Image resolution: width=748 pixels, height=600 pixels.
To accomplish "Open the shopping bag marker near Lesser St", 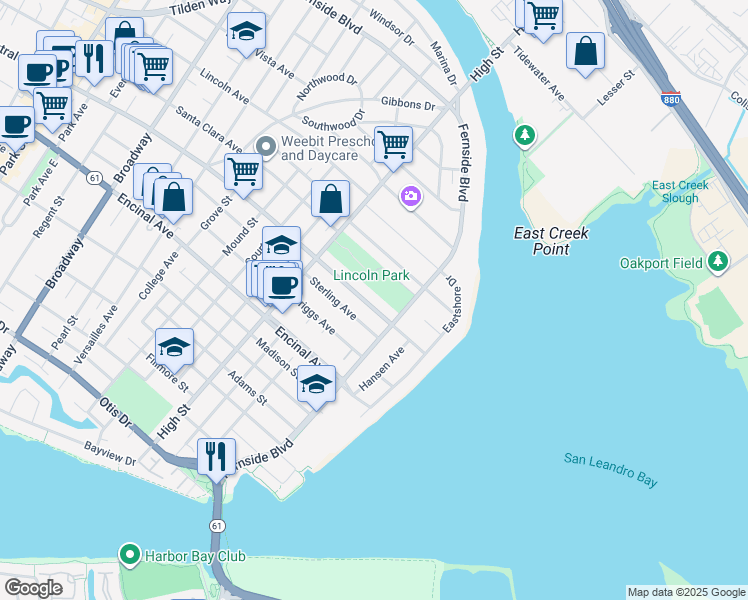I will 585,50.
